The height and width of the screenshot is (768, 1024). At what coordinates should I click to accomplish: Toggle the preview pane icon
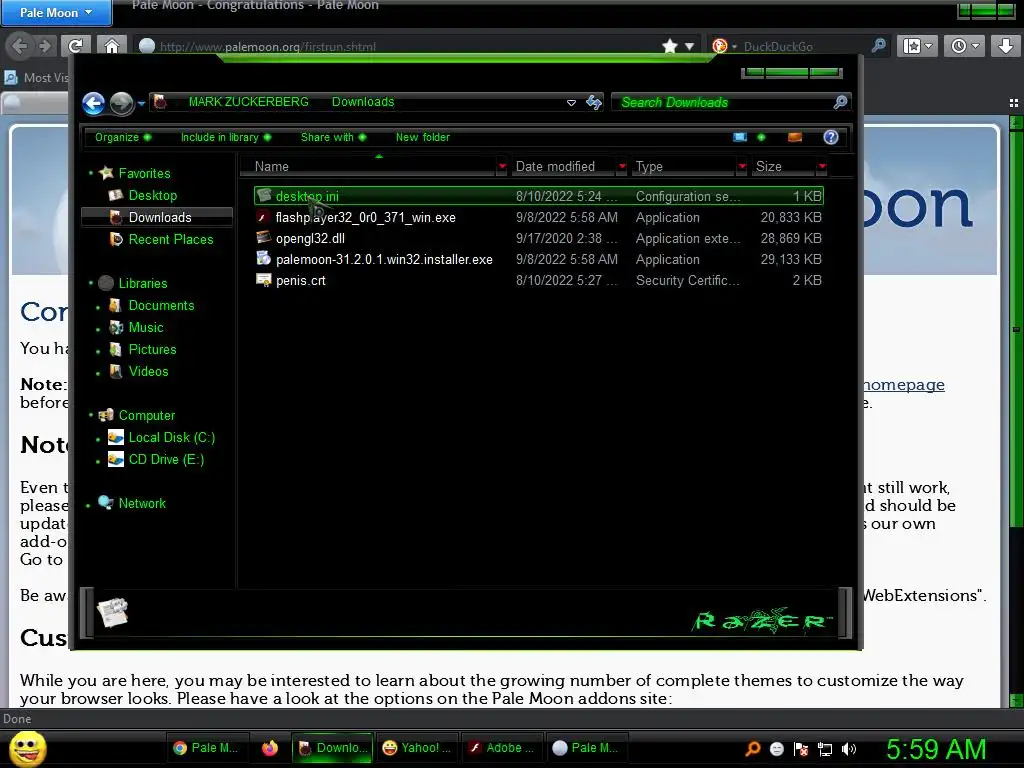tap(795, 137)
